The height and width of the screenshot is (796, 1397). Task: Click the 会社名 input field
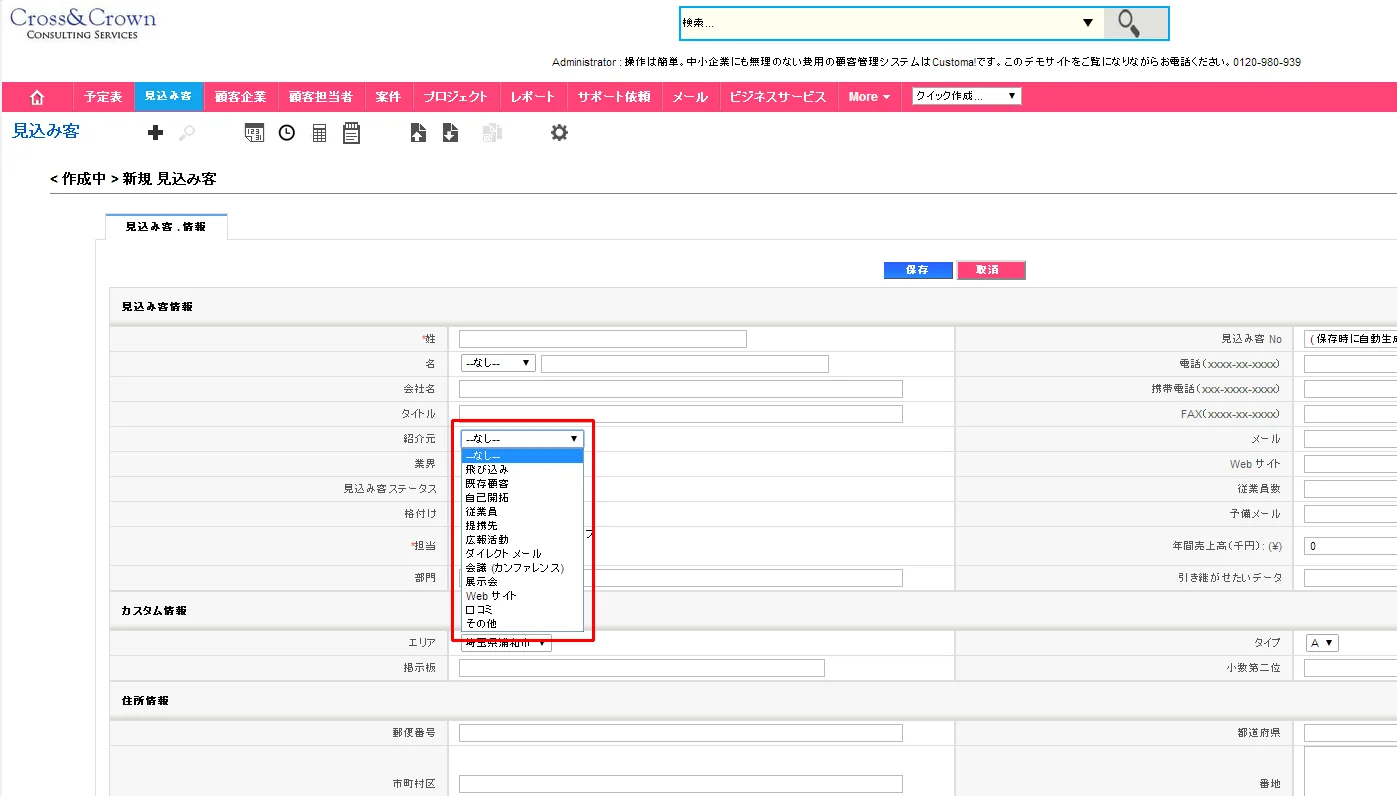(680, 389)
